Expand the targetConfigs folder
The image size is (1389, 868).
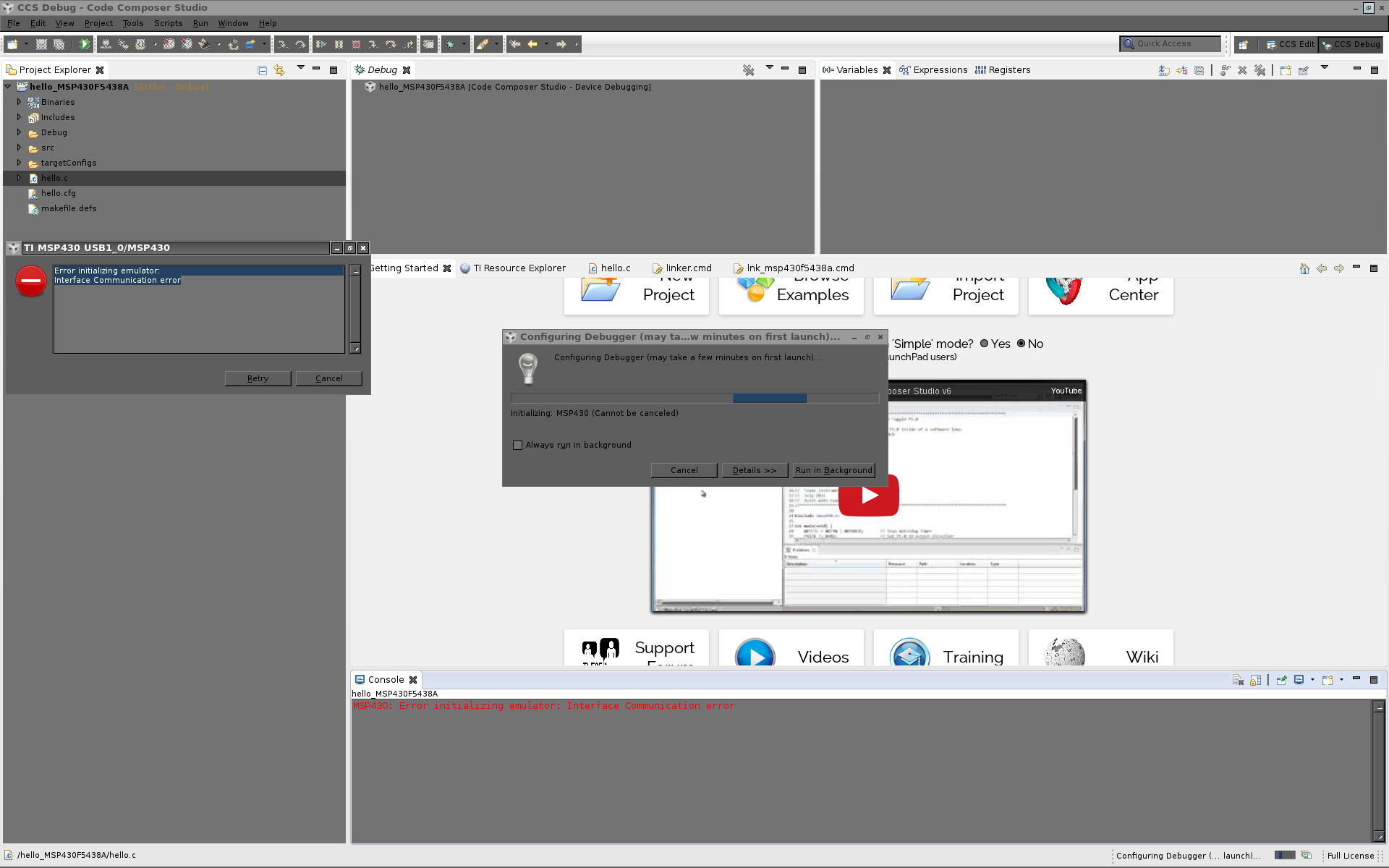pos(20,163)
